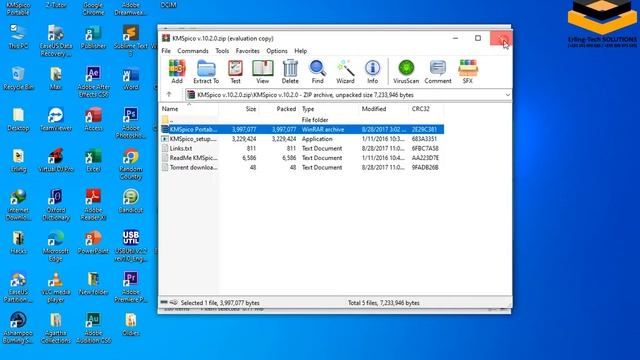This screenshot has height=360, width=640.
Task: Select the Links.txt file row
Action: [302, 148]
